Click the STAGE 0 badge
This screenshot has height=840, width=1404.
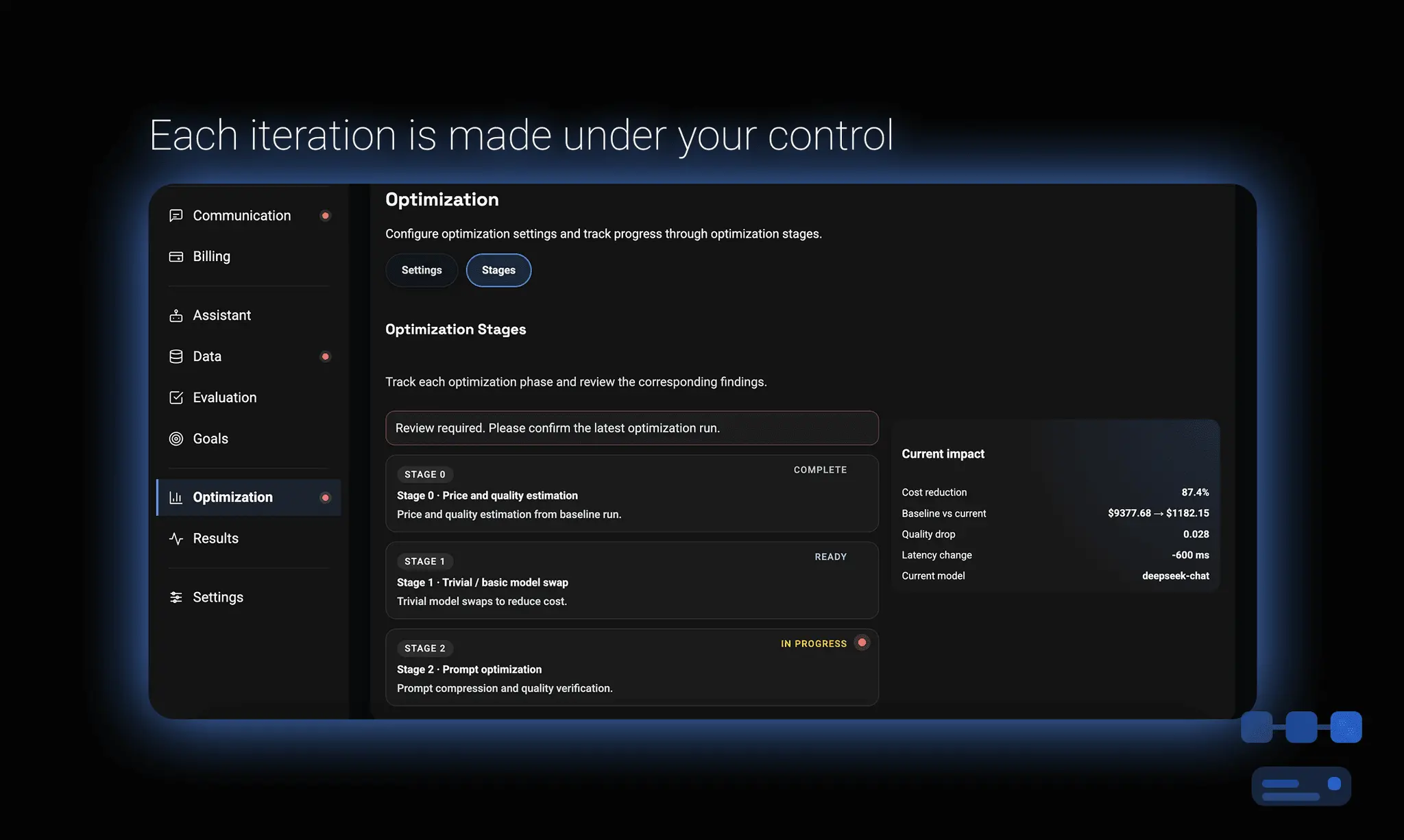coord(425,475)
